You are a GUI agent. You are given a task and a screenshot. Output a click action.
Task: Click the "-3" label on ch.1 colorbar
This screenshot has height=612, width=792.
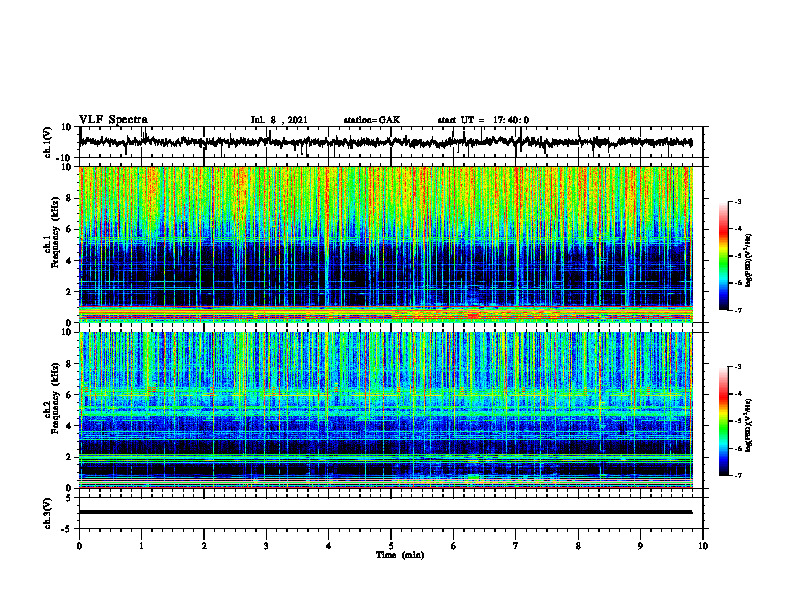pyautogui.click(x=738, y=201)
